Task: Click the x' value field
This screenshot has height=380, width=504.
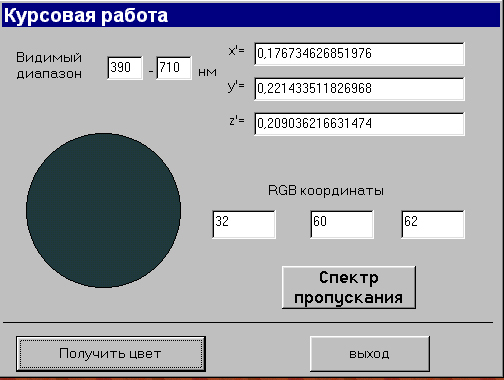Action: [x=359, y=54]
